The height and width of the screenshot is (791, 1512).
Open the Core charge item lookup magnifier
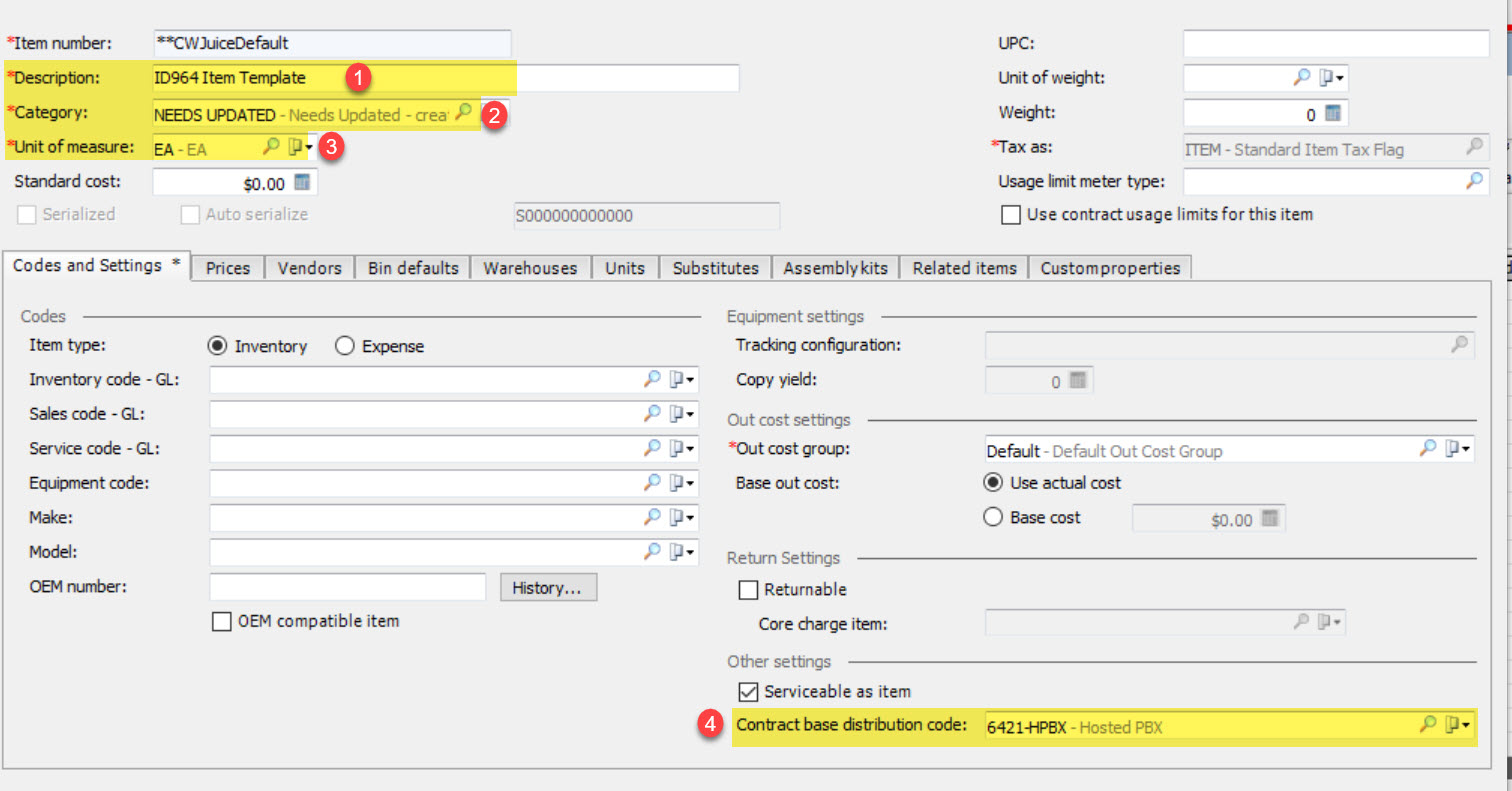[x=1301, y=622]
